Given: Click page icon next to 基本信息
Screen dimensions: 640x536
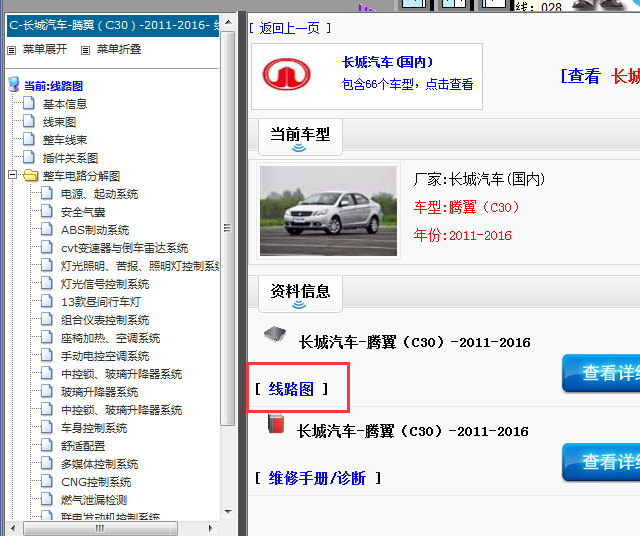Looking at the screenshot, I should point(29,103).
